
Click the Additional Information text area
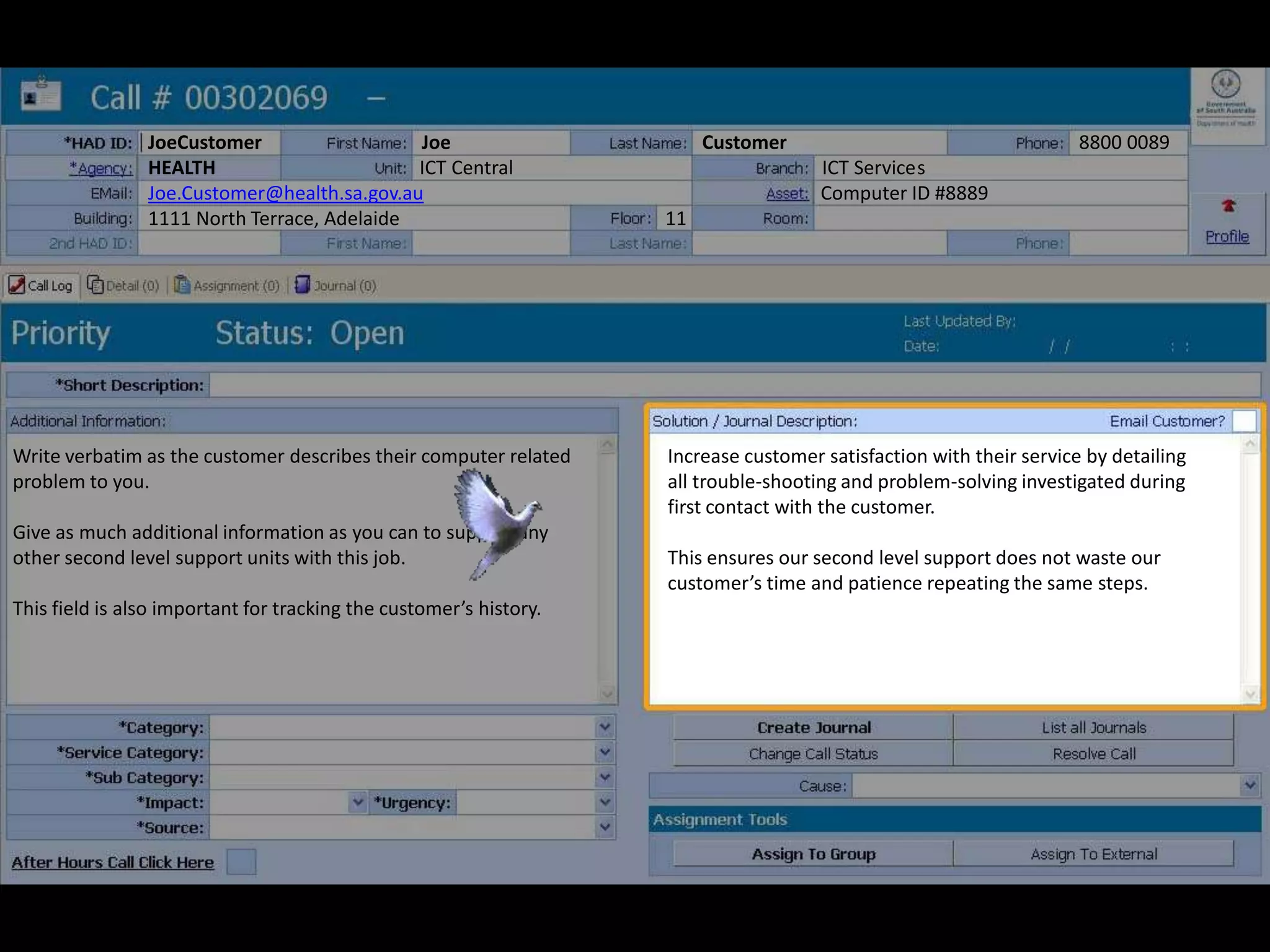[x=303, y=568]
